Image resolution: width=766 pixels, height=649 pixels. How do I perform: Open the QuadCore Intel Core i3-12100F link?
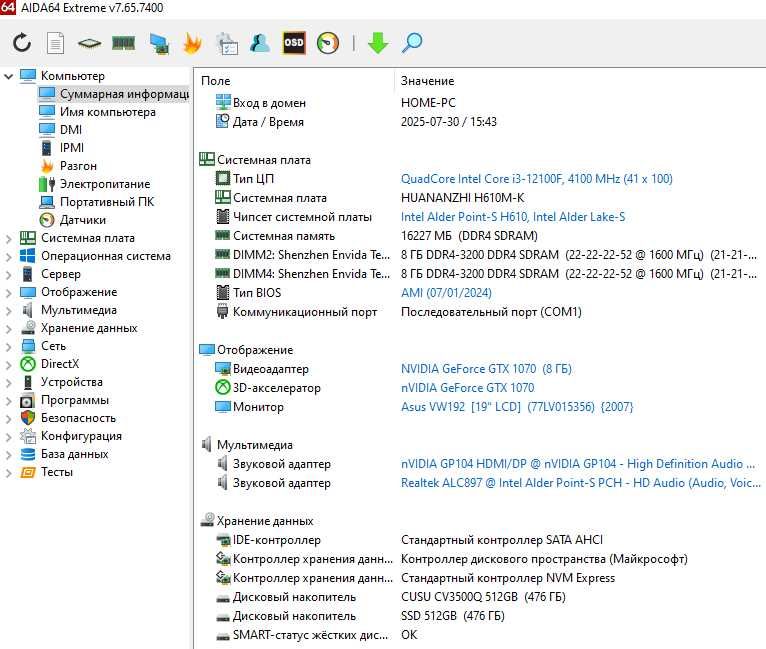pos(536,179)
